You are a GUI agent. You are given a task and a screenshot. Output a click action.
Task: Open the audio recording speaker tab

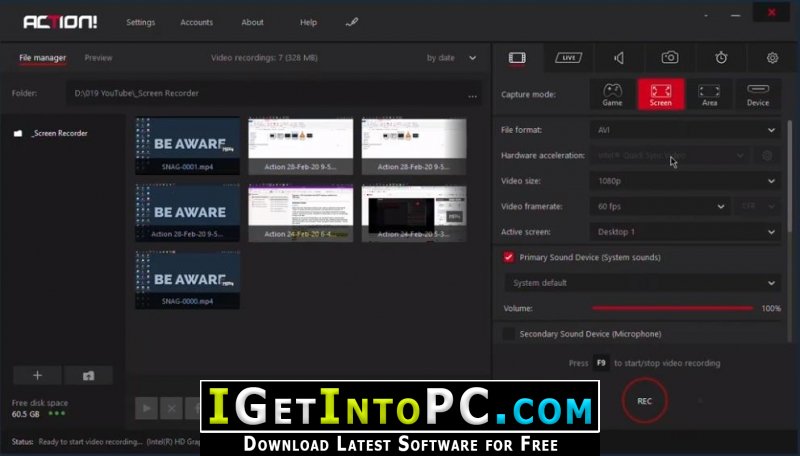(619, 58)
